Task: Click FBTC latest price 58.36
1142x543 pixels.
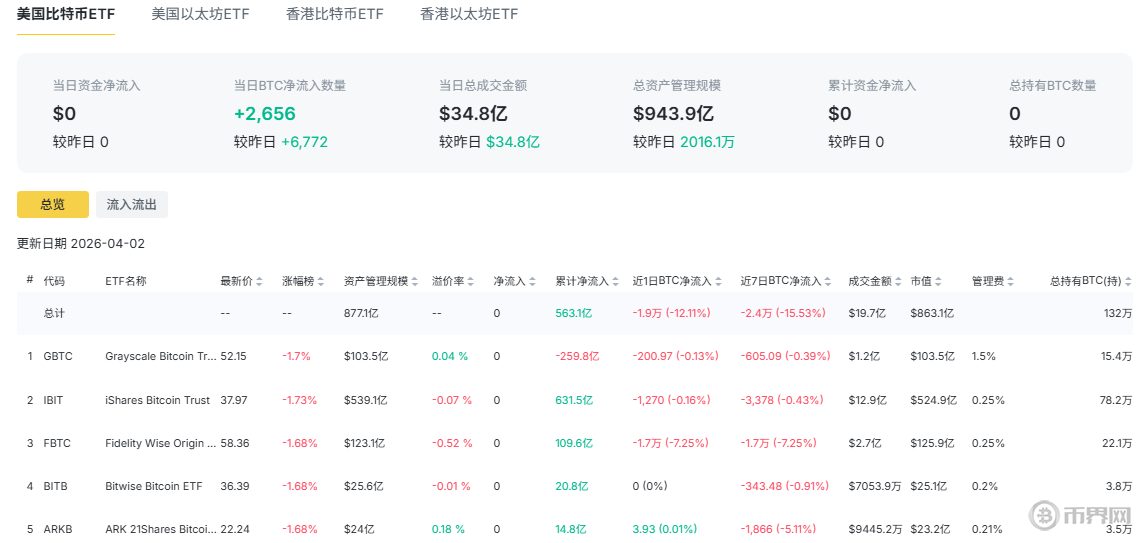Action: click(233, 443)
